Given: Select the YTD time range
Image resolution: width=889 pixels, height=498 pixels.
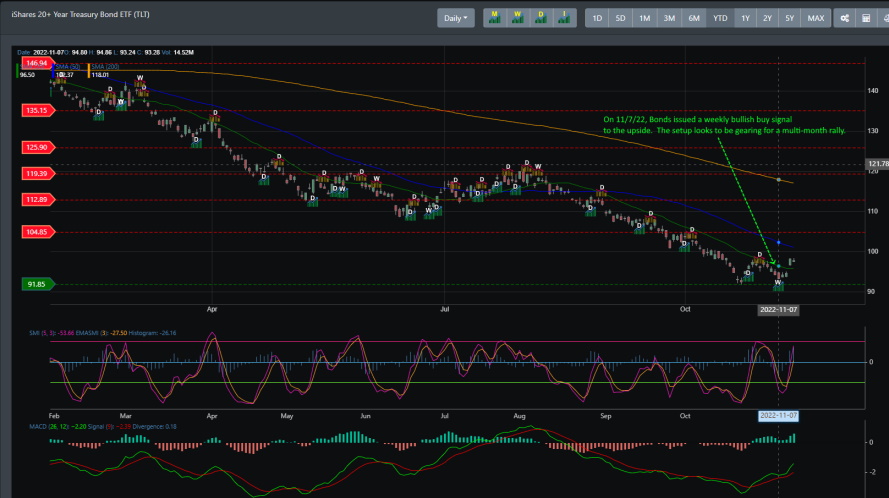Looking at the screenshot, I should pyautogui.click(x=720, y=18).
